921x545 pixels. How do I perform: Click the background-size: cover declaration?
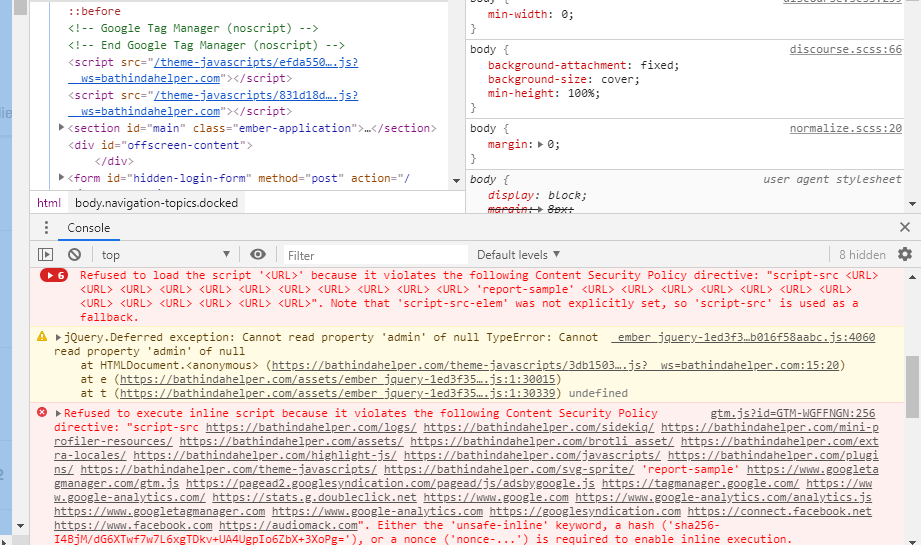click(x=563, y=79)
